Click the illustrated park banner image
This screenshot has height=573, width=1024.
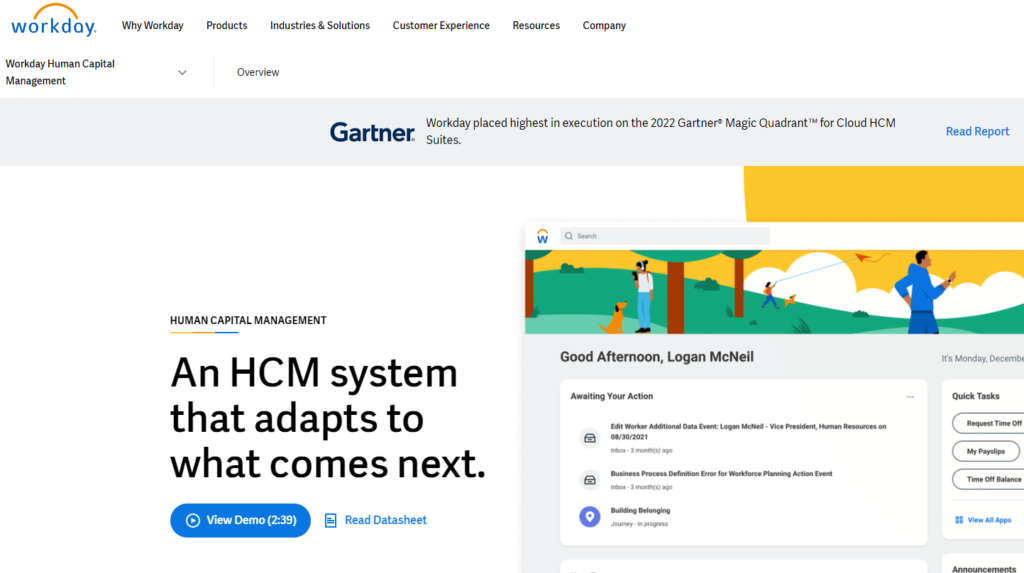(x=775, y=292)
